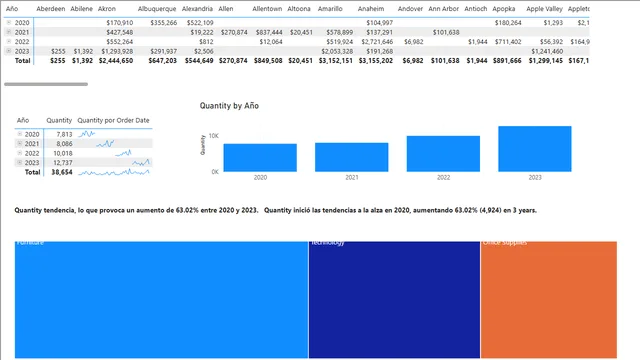640x360 pixels.
Task: Click the Quantity by Año chart title
Action: pyautogui.click(x=229, y=106)
